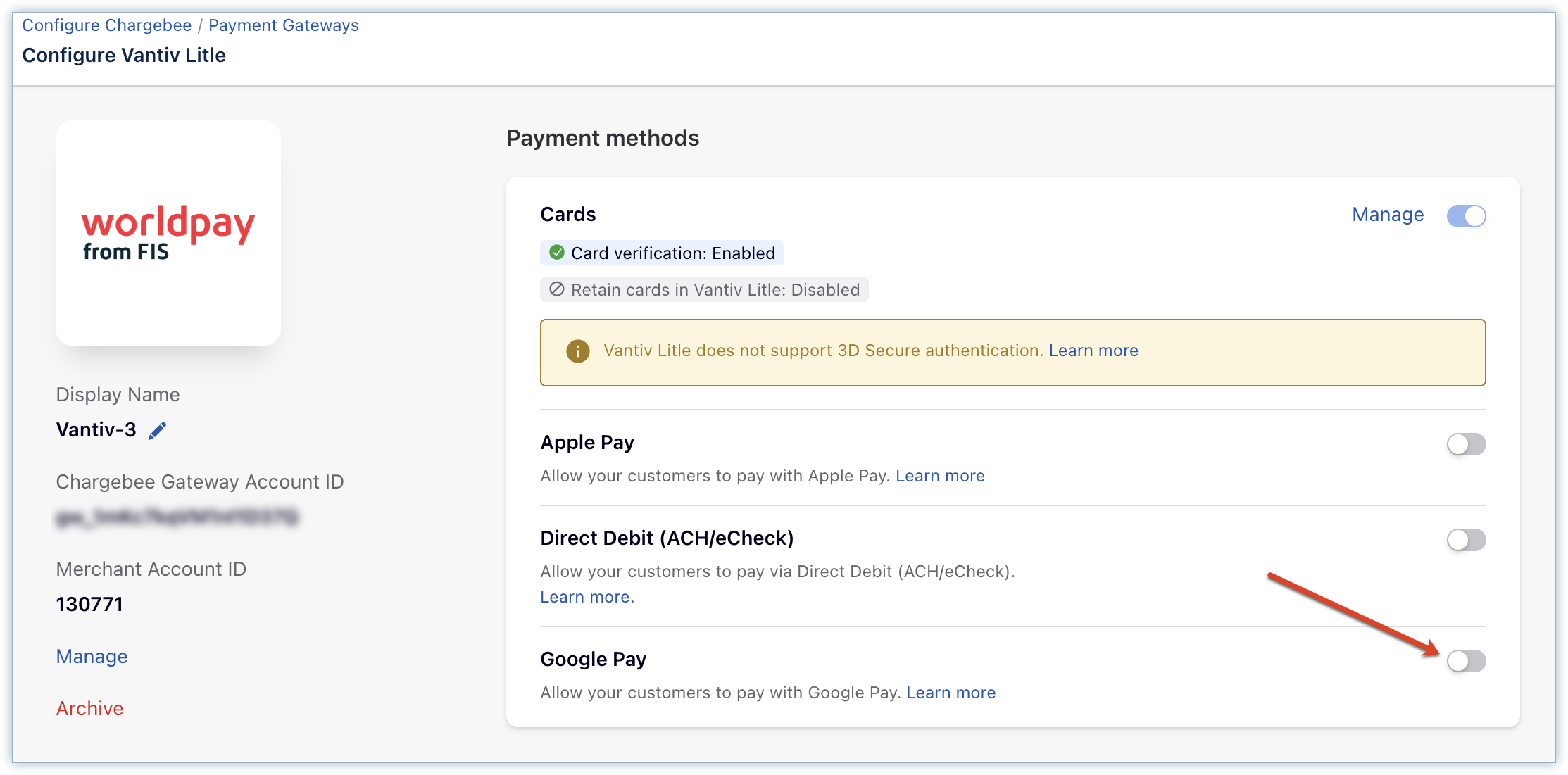1568x775 pixels.
Task: Click the disabled icon beside Retain cards
Action: point(557,289)
